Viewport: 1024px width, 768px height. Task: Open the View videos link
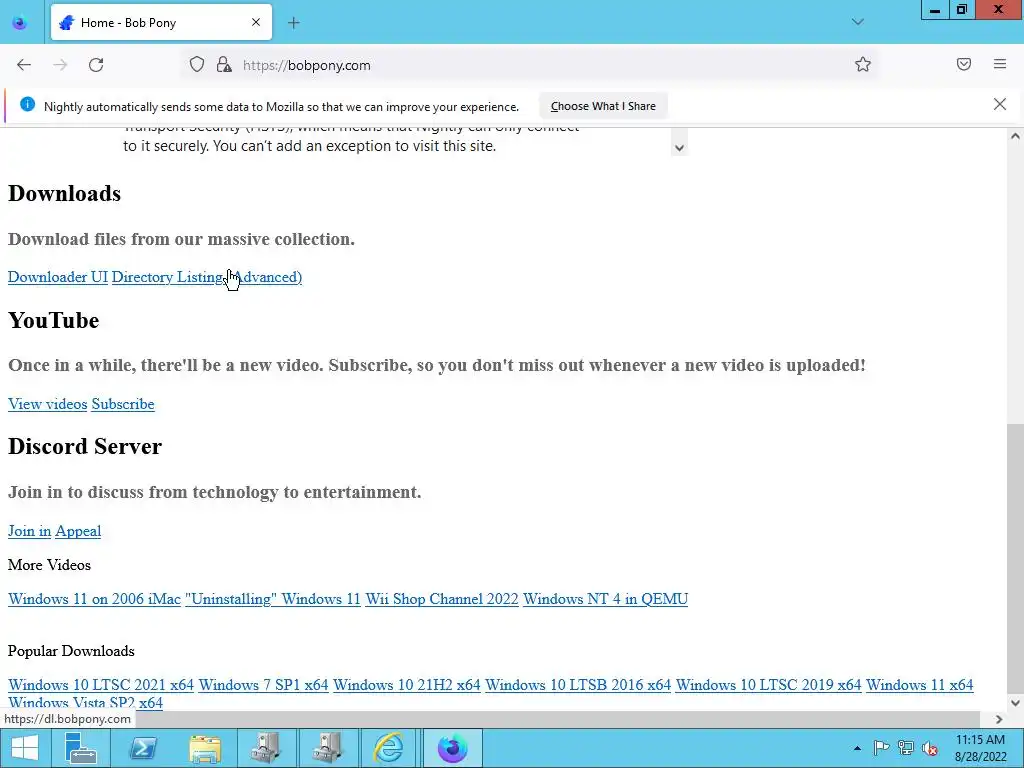48,404
